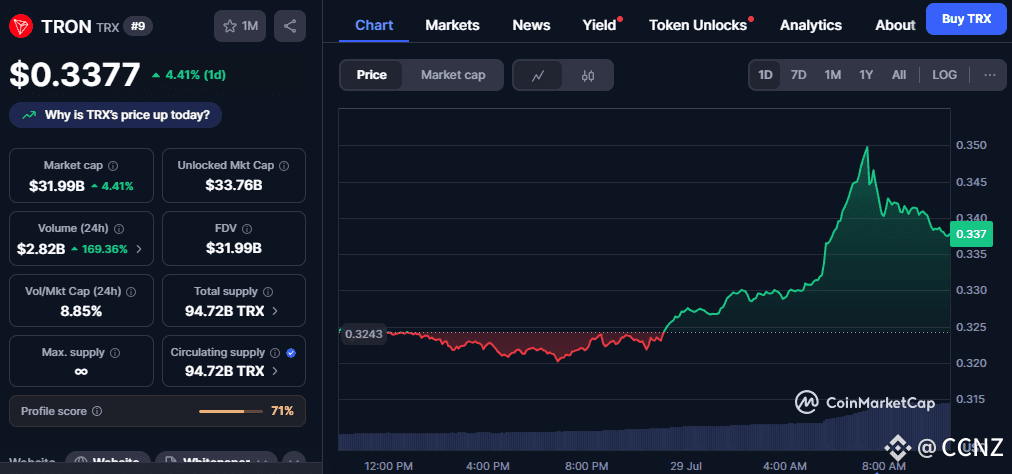Click 'Why is TRX's price up today?'

point(116,115)
